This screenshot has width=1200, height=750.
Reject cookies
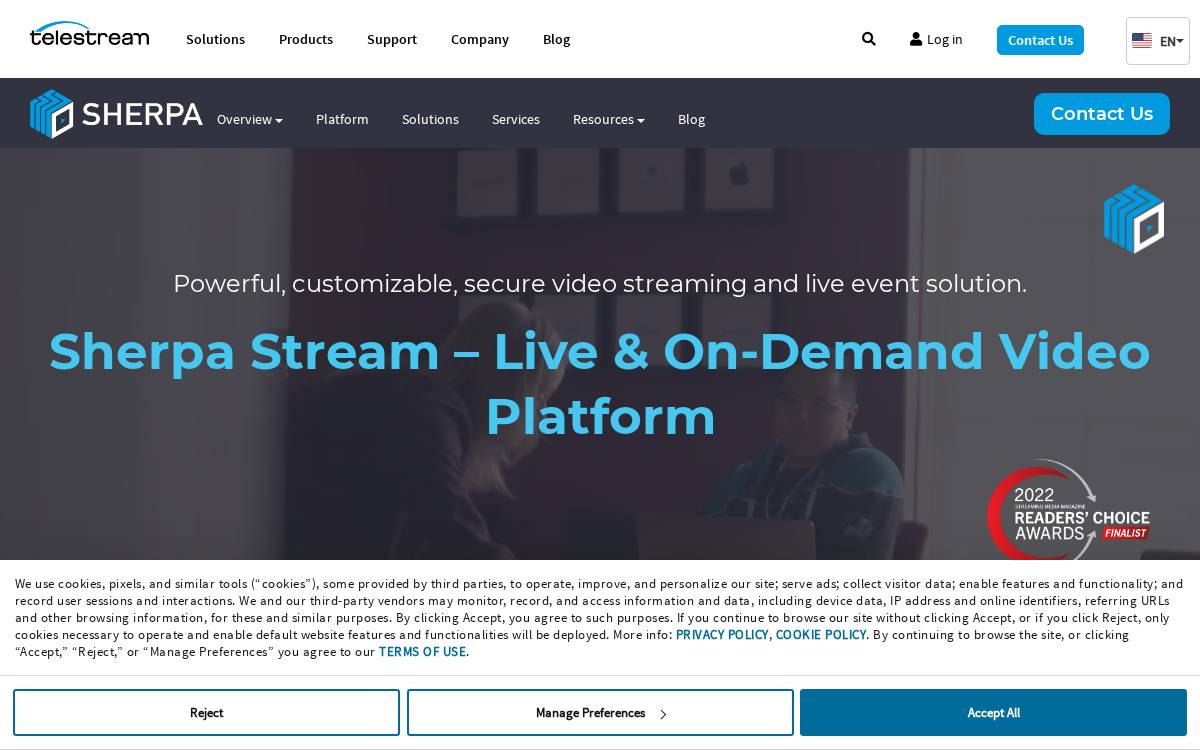pos(206,713)
